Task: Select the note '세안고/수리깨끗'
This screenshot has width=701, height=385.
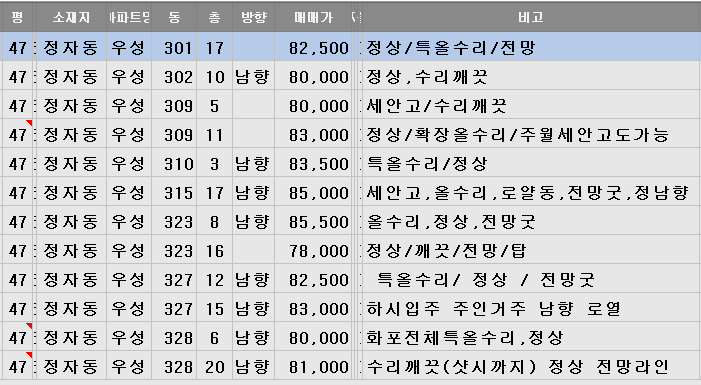Action: (436, 106)
